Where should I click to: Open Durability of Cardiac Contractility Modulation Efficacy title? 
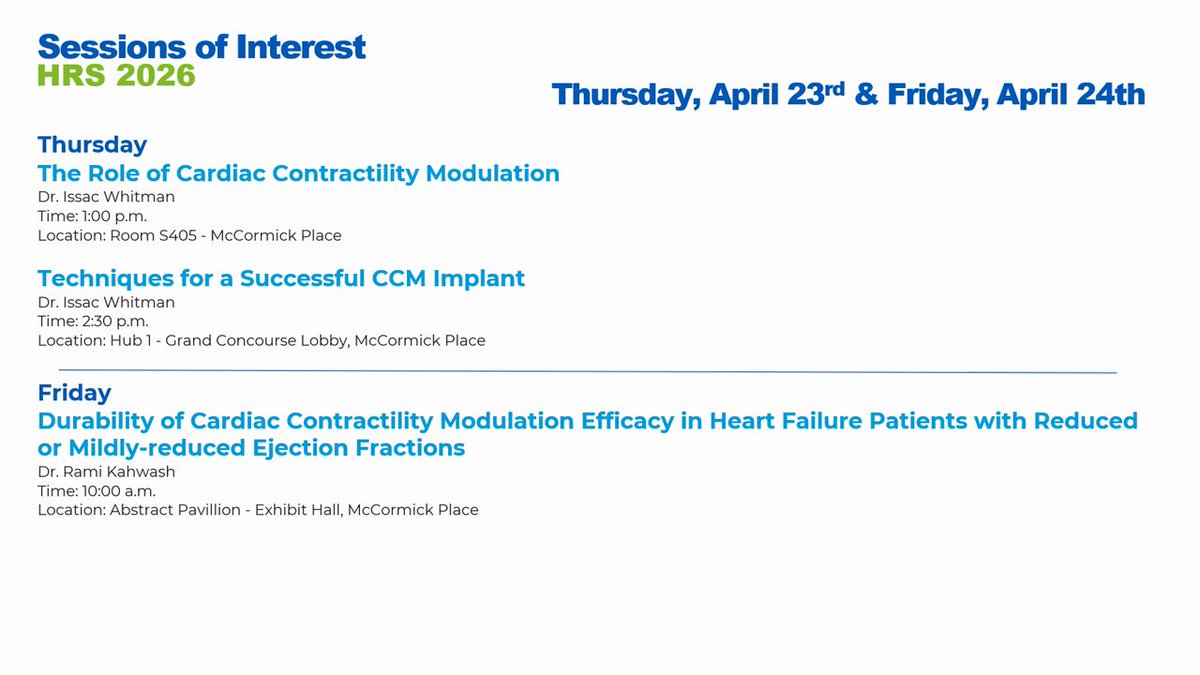[x=588, y=421]
